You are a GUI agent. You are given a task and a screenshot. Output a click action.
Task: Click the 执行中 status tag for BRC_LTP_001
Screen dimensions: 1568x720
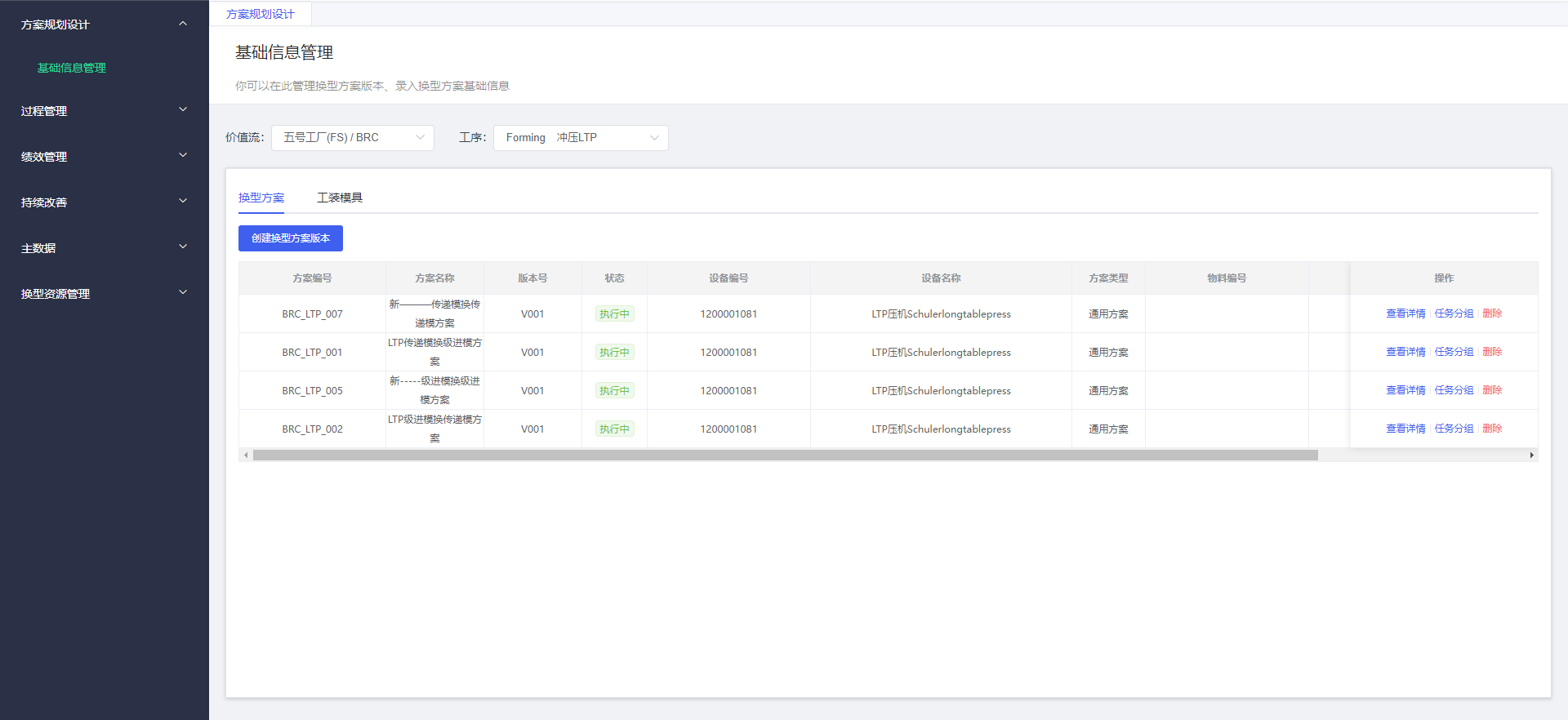click(x=614, y=353)
